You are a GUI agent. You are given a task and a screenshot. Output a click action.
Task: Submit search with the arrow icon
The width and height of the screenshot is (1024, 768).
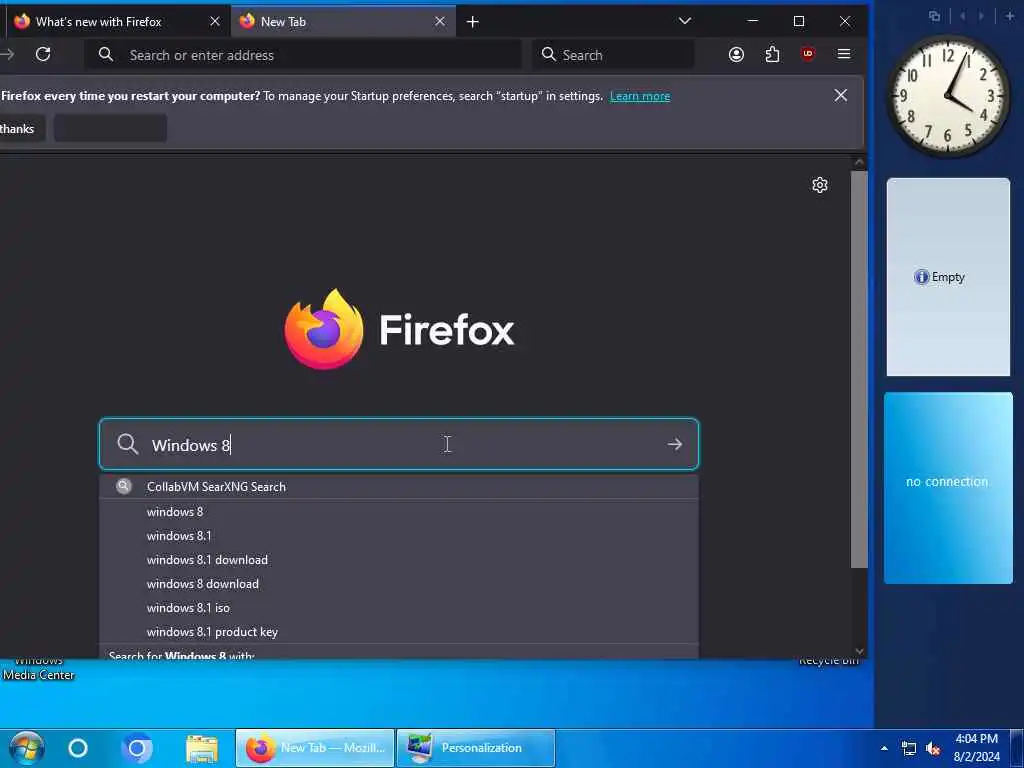(675, 445)
